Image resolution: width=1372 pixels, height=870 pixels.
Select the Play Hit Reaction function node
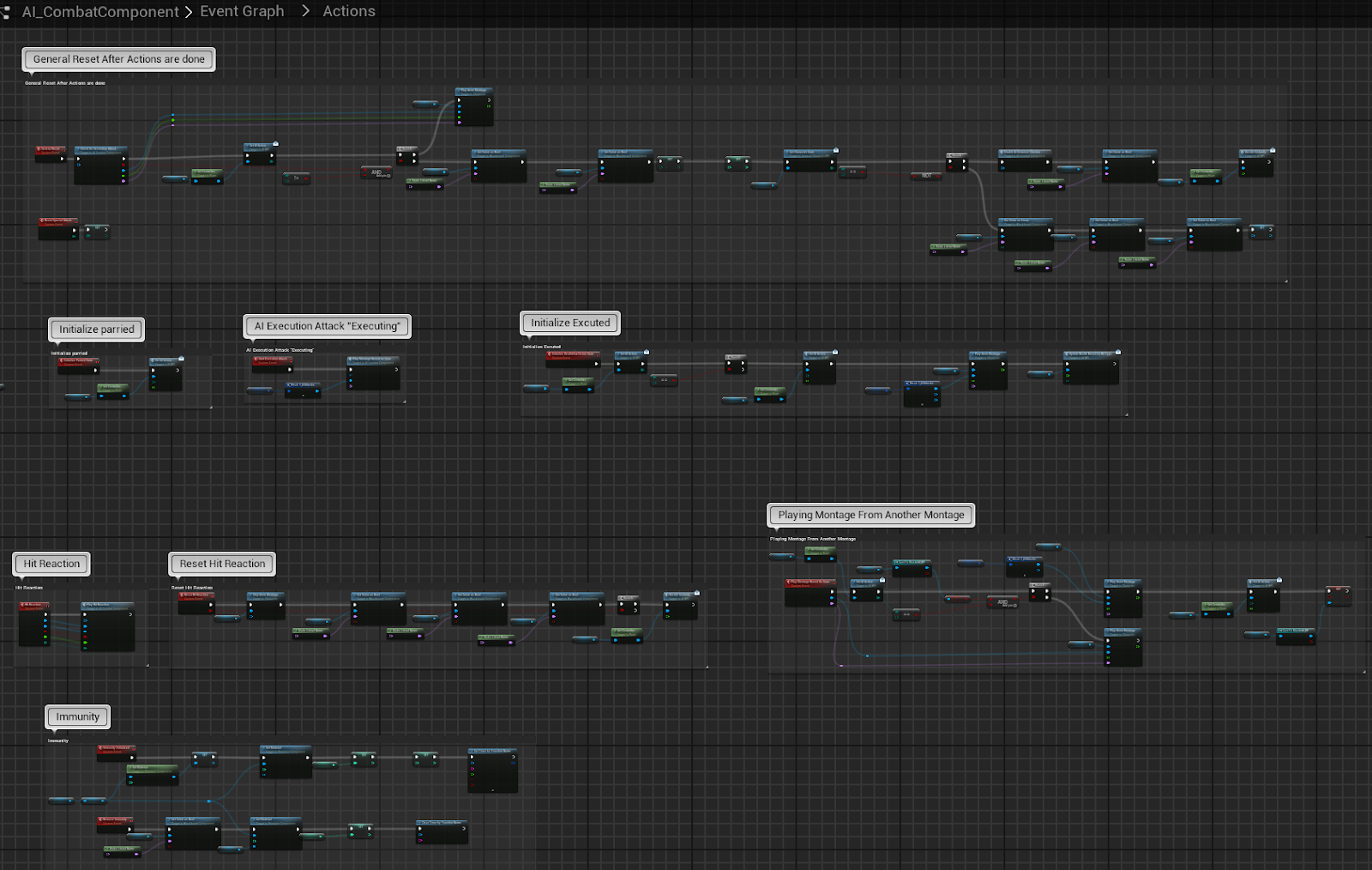tap(108, 626)
